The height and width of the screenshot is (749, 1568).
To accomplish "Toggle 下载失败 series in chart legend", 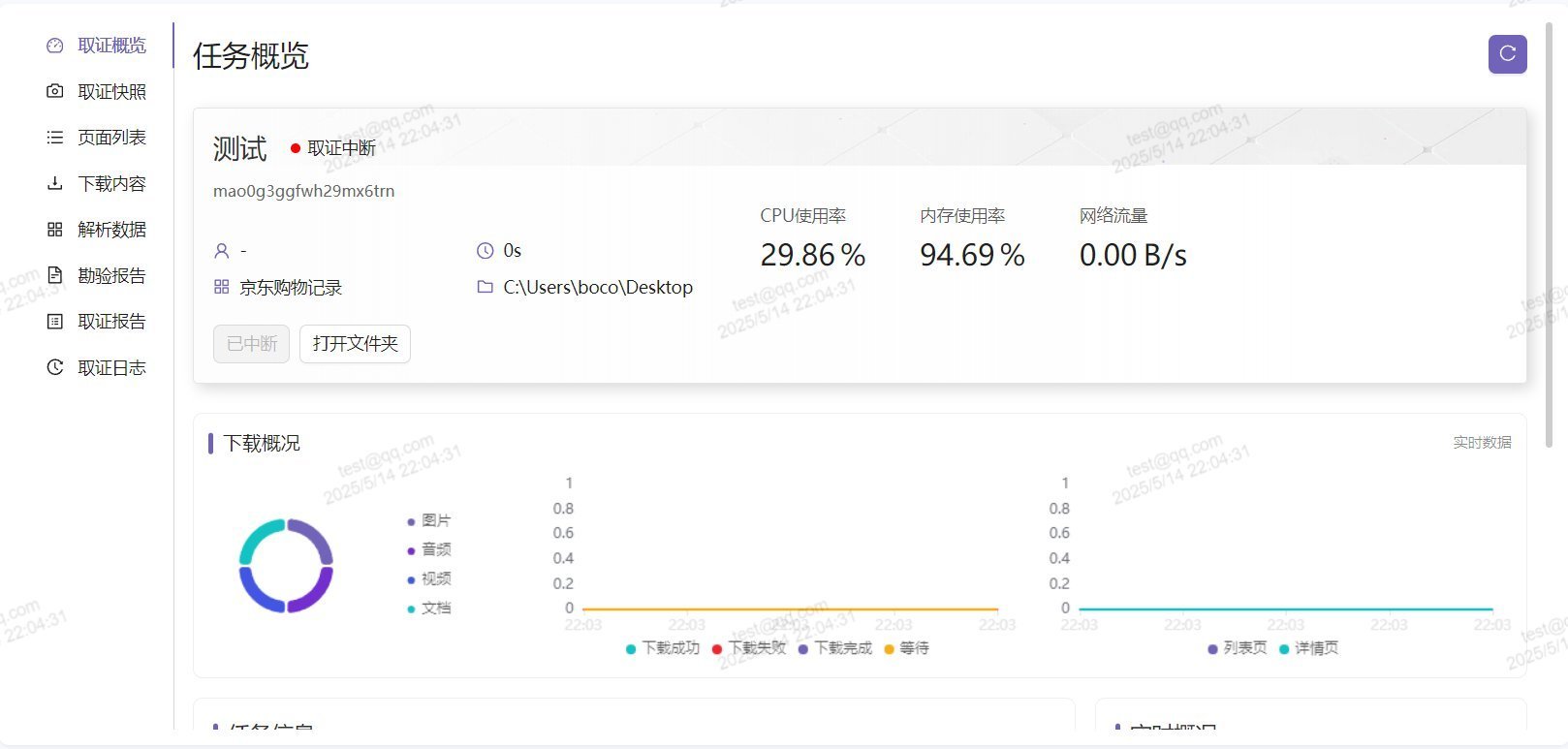I will pyautogui.click(x=749, y=648).
